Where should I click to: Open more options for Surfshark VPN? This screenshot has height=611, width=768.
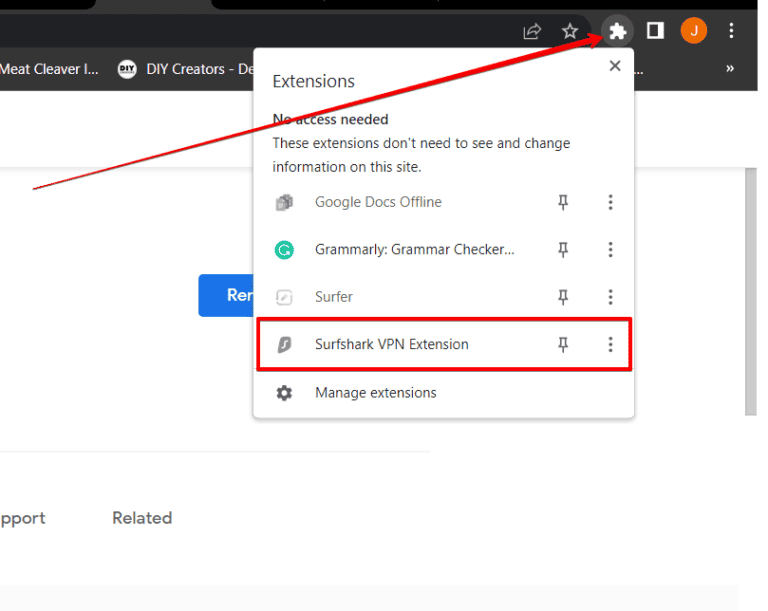(x=610, y=345)
